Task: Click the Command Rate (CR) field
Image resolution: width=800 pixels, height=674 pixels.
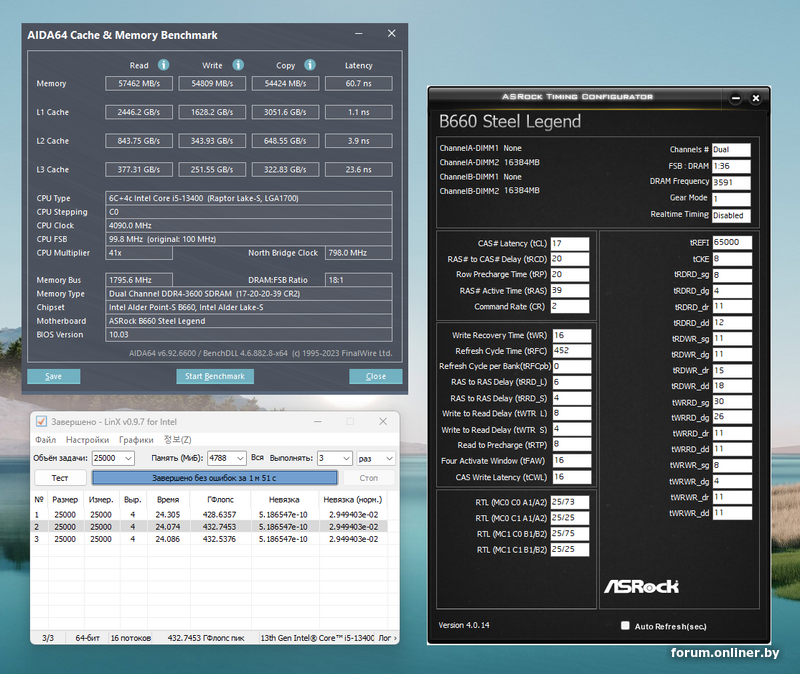Action: click(570, 306)
